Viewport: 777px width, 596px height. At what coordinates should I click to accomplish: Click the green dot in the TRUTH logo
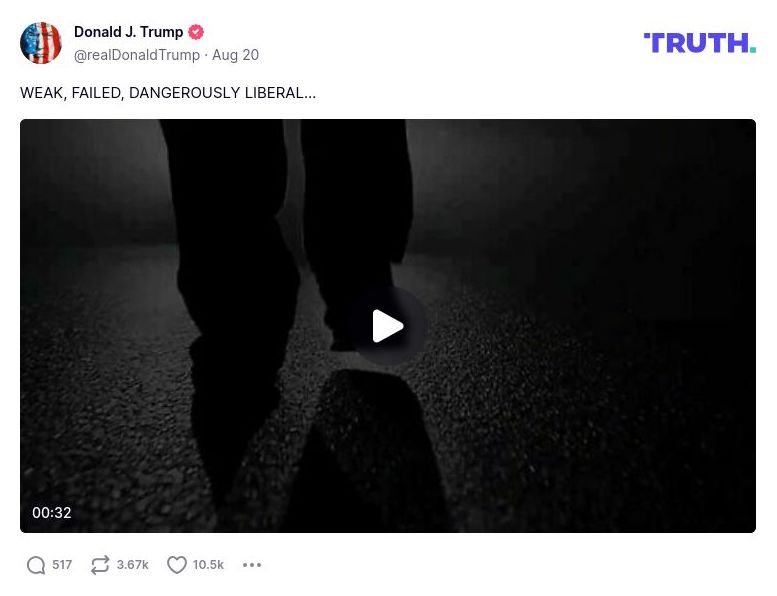(753, 50)
